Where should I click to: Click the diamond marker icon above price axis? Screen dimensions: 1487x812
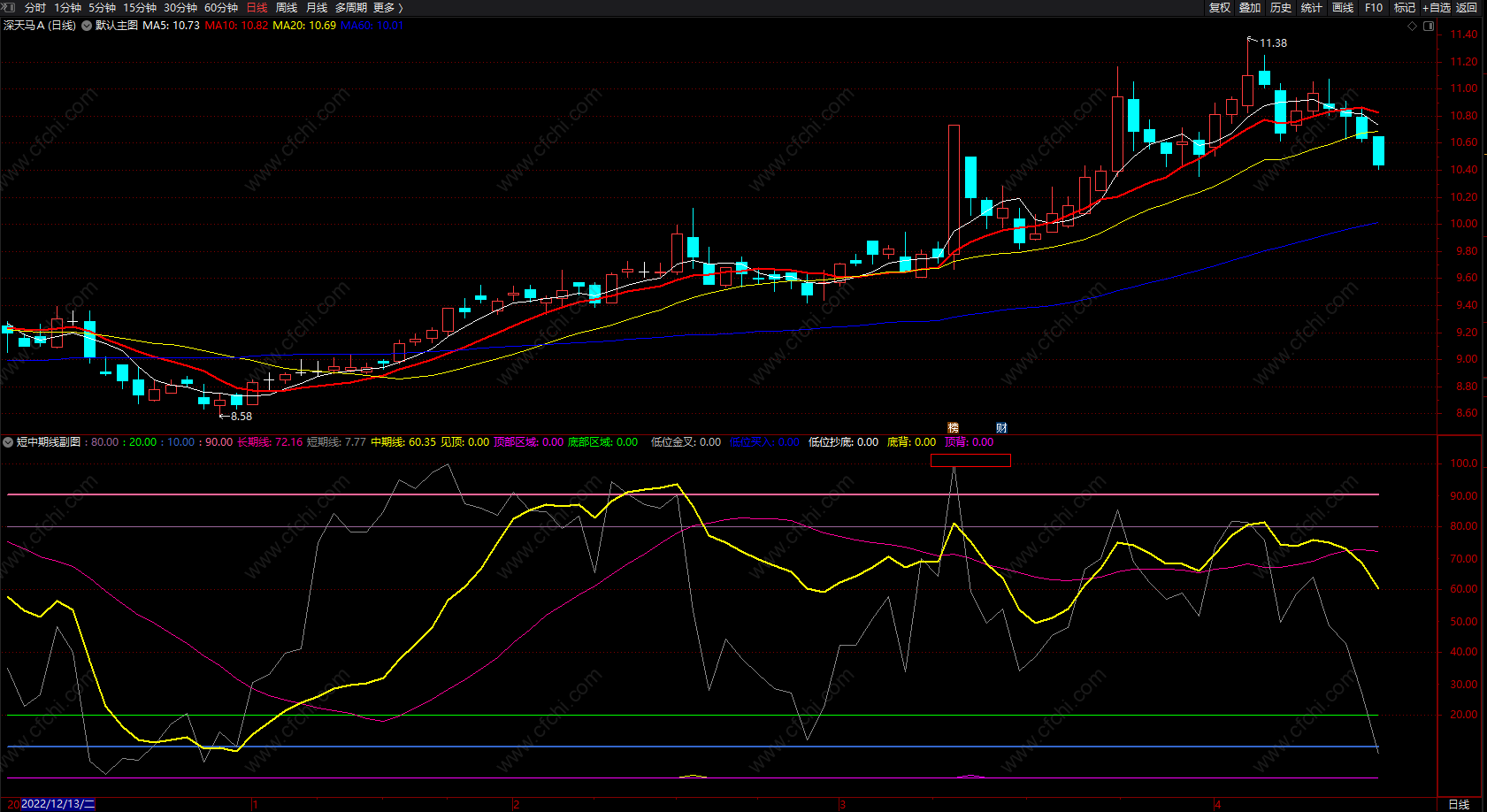click(1413, 26)
